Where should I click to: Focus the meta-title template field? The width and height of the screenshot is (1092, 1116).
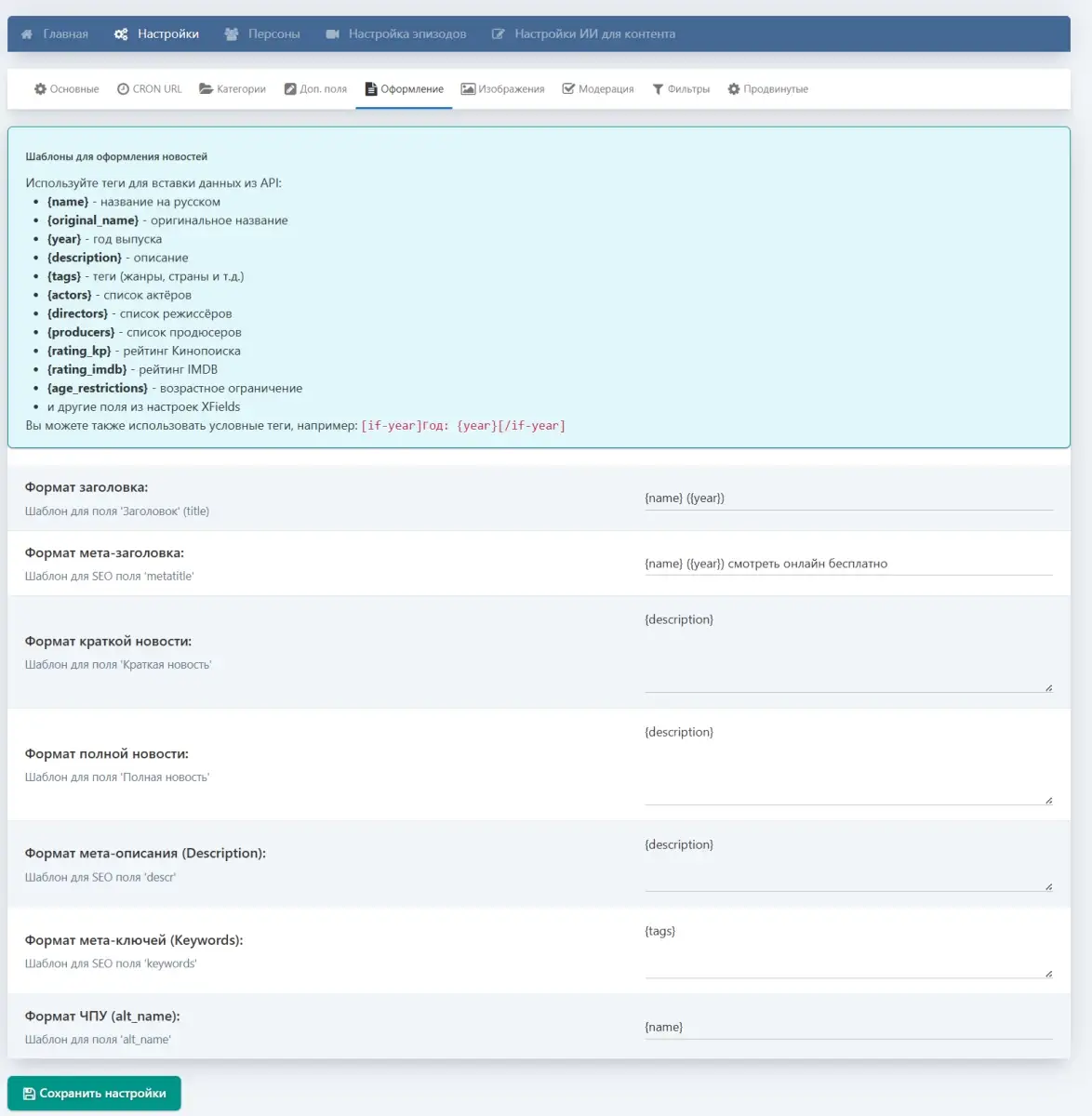847,564
